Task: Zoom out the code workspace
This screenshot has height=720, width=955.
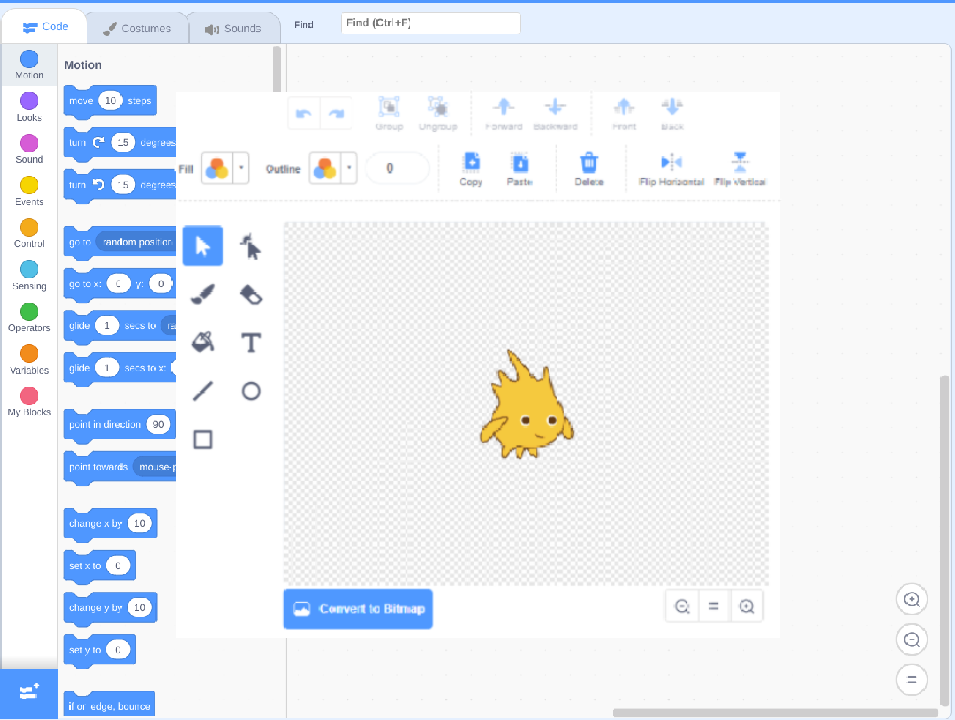Action: tap(912, 640)
